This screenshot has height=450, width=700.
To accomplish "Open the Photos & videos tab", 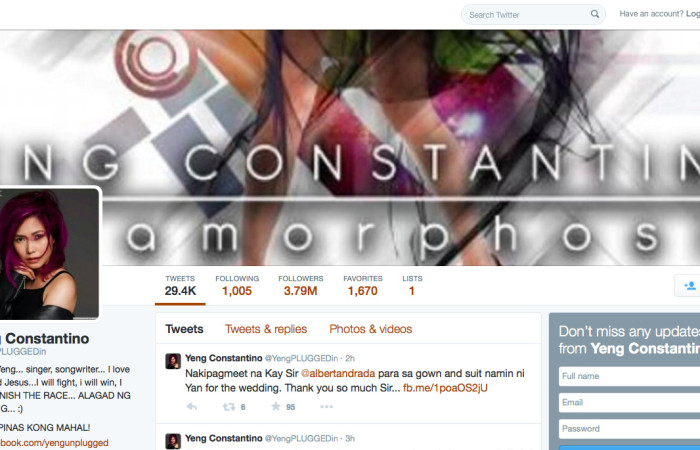I will coord(371,329).
